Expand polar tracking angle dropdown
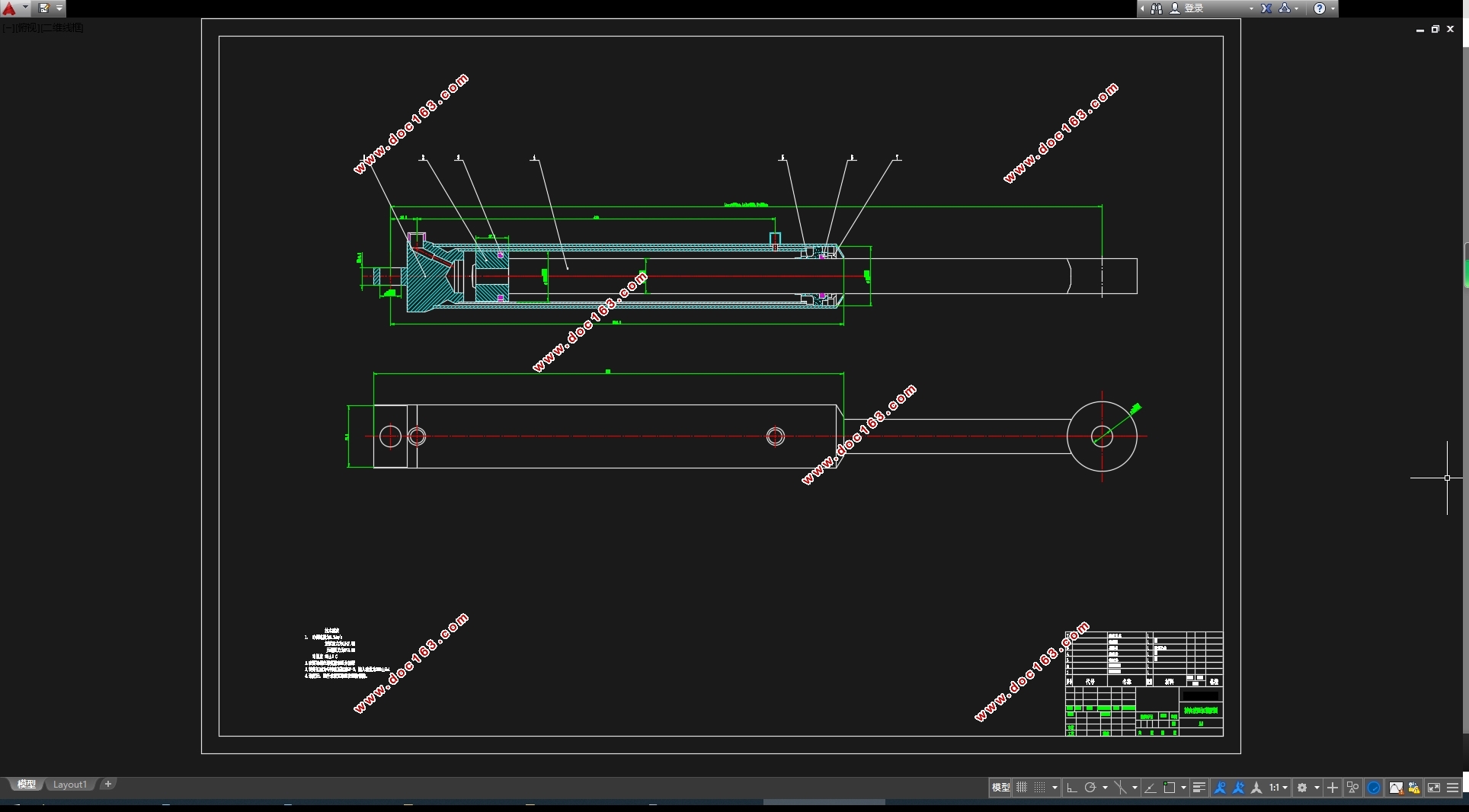1469x812 pixels. click(x=1105, y=788)
